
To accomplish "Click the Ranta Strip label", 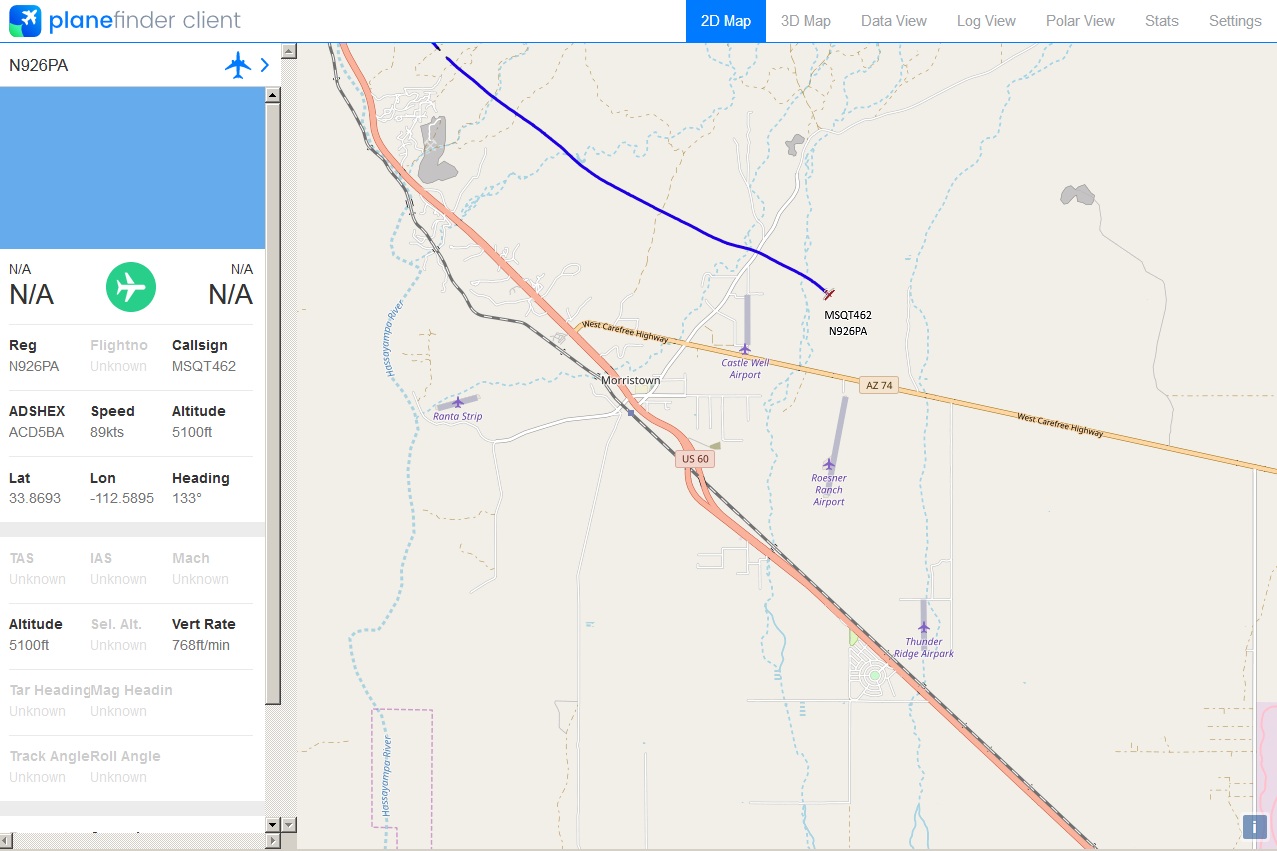I will [x=458, y=416].
